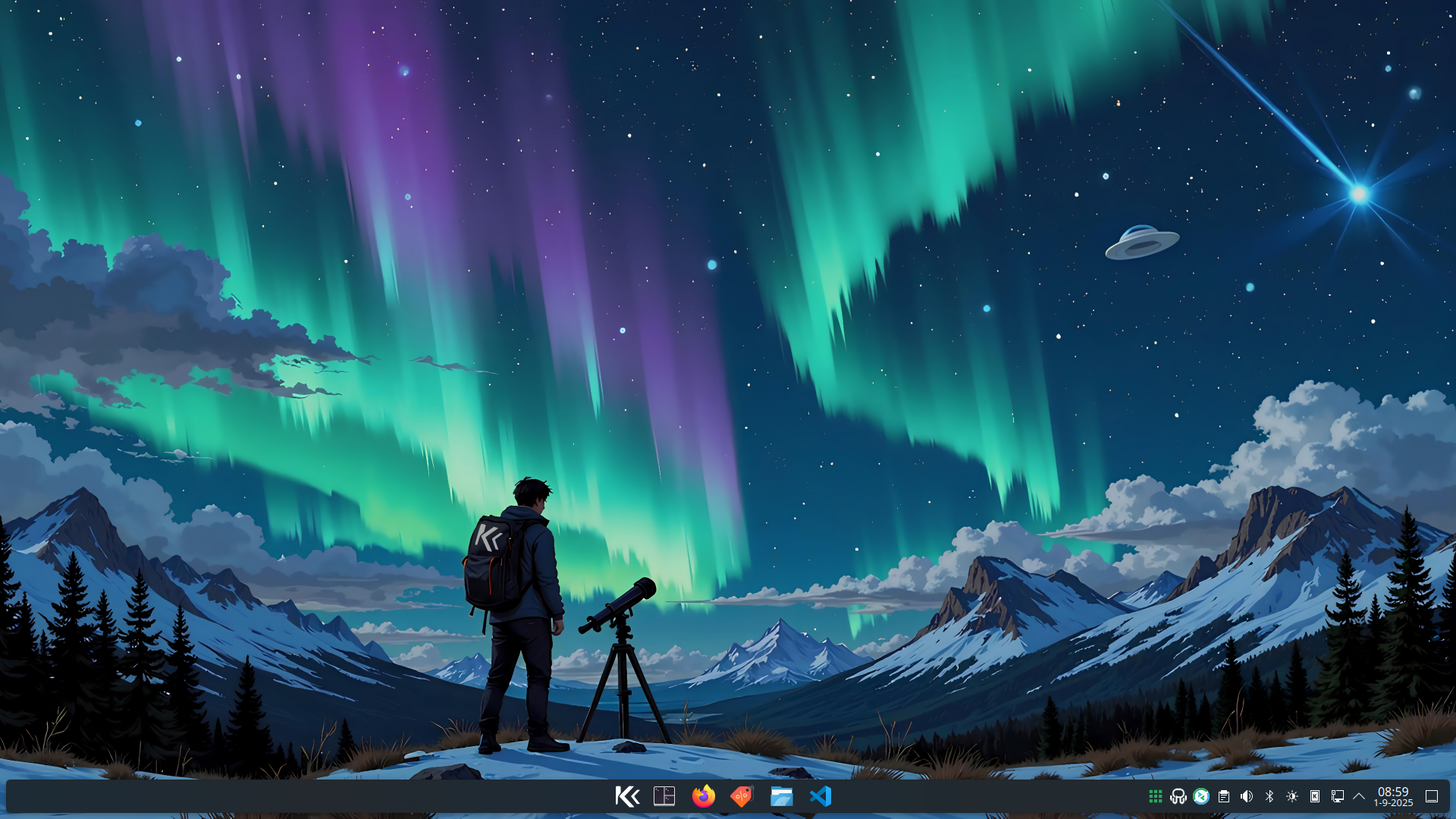1456x819 pixels.
Task: Open the clipboard tray applet
Action: pyautogui.click(x=1223, y=796)
